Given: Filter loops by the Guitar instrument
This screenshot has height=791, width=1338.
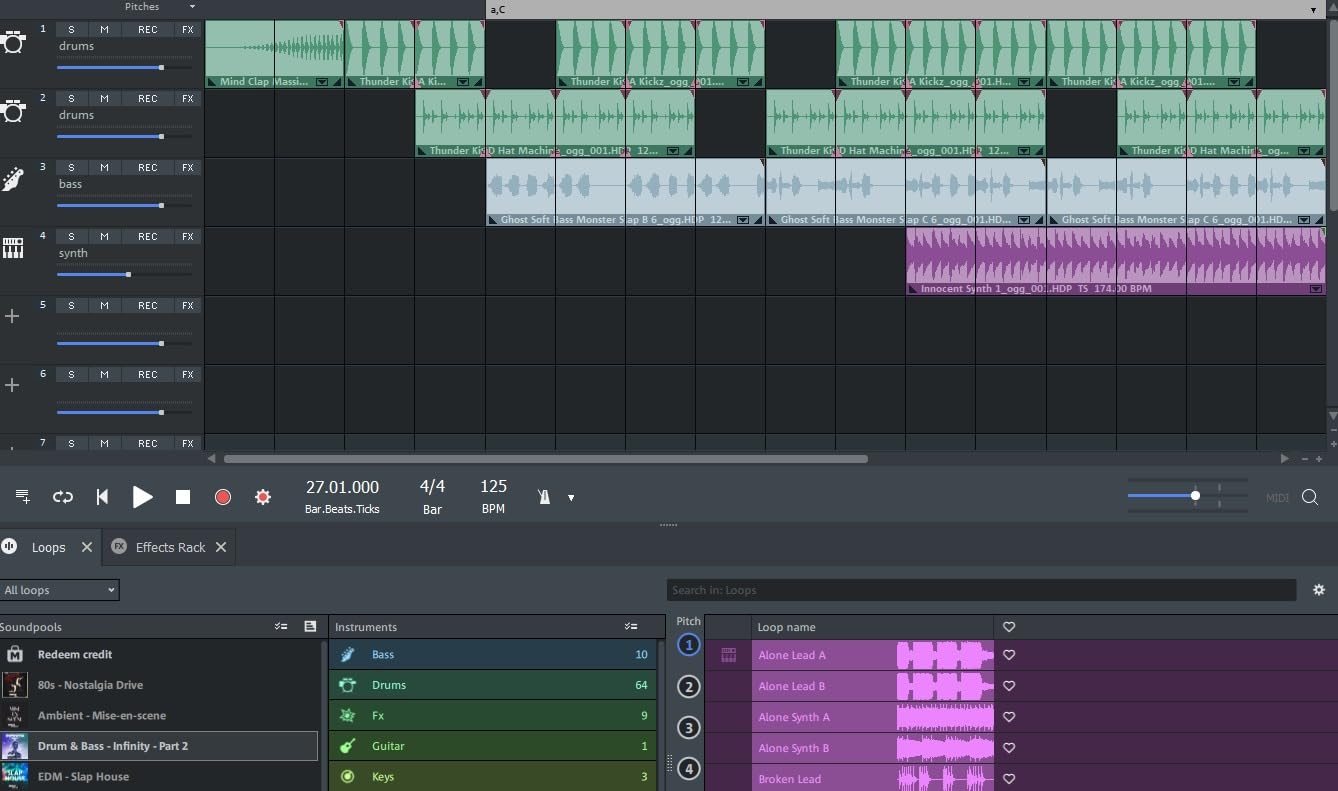Looking at the screenshot, I should (492, 746).
